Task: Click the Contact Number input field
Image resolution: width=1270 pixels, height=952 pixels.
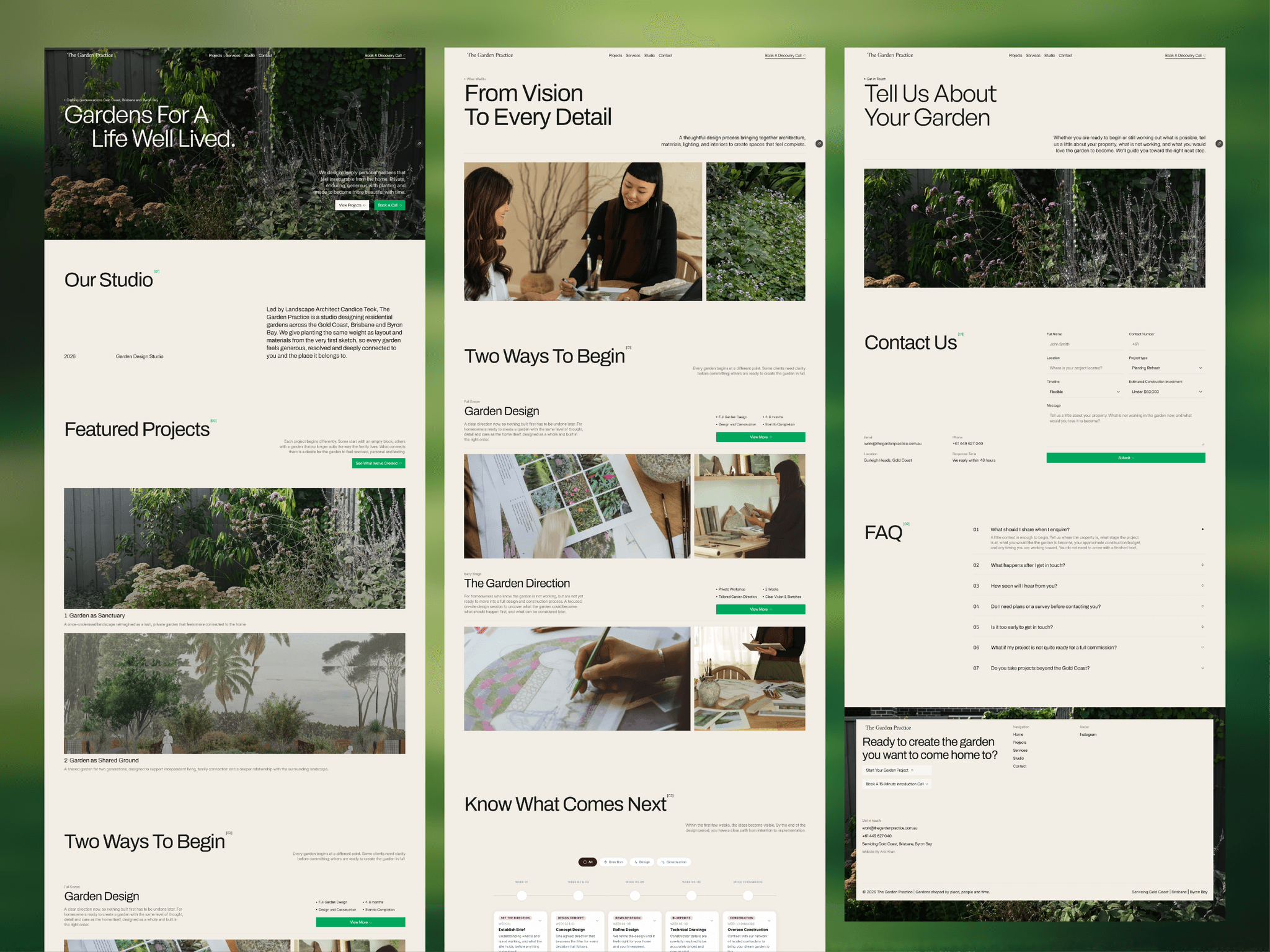Action: pos(1166,344)
